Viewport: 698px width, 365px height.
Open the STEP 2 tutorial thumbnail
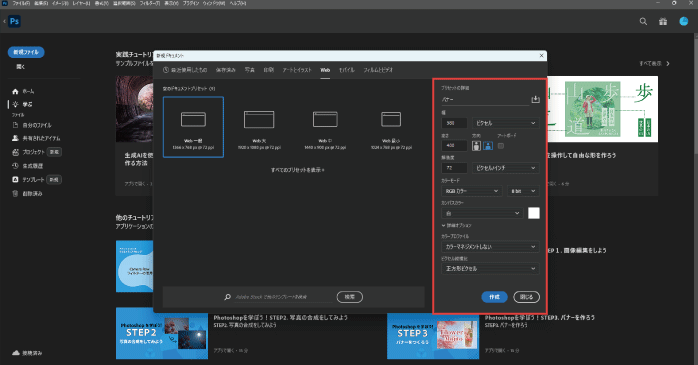[x=162, y=333]
